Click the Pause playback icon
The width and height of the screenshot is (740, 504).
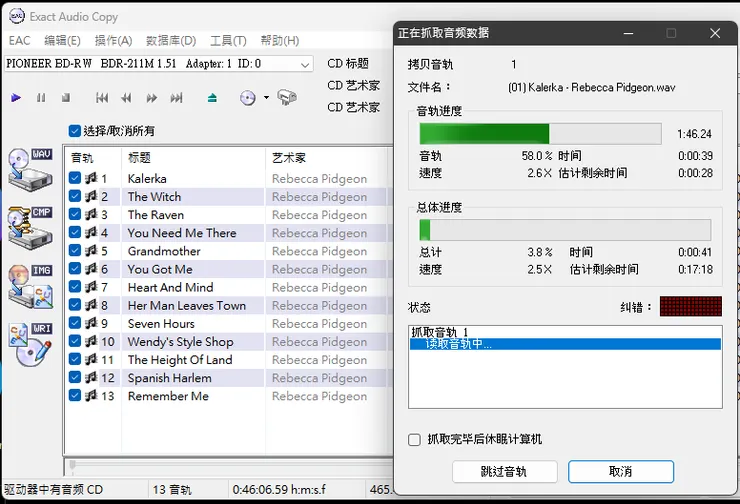(x=41, y=98)
